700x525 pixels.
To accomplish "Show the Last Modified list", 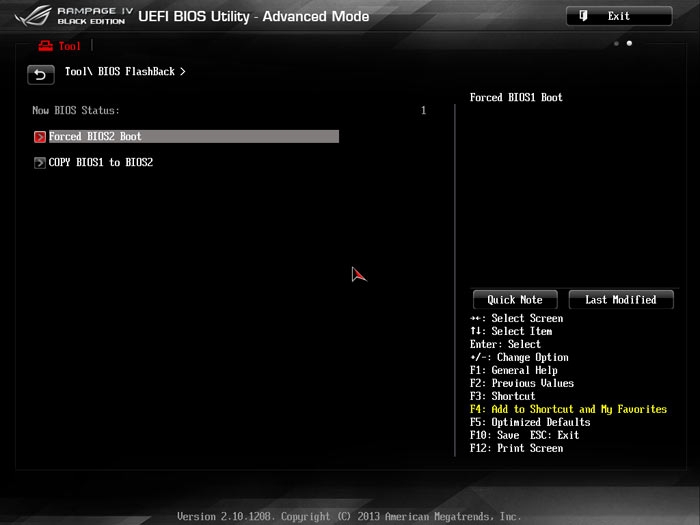I will pyautogui.click(x=620, y=300).
